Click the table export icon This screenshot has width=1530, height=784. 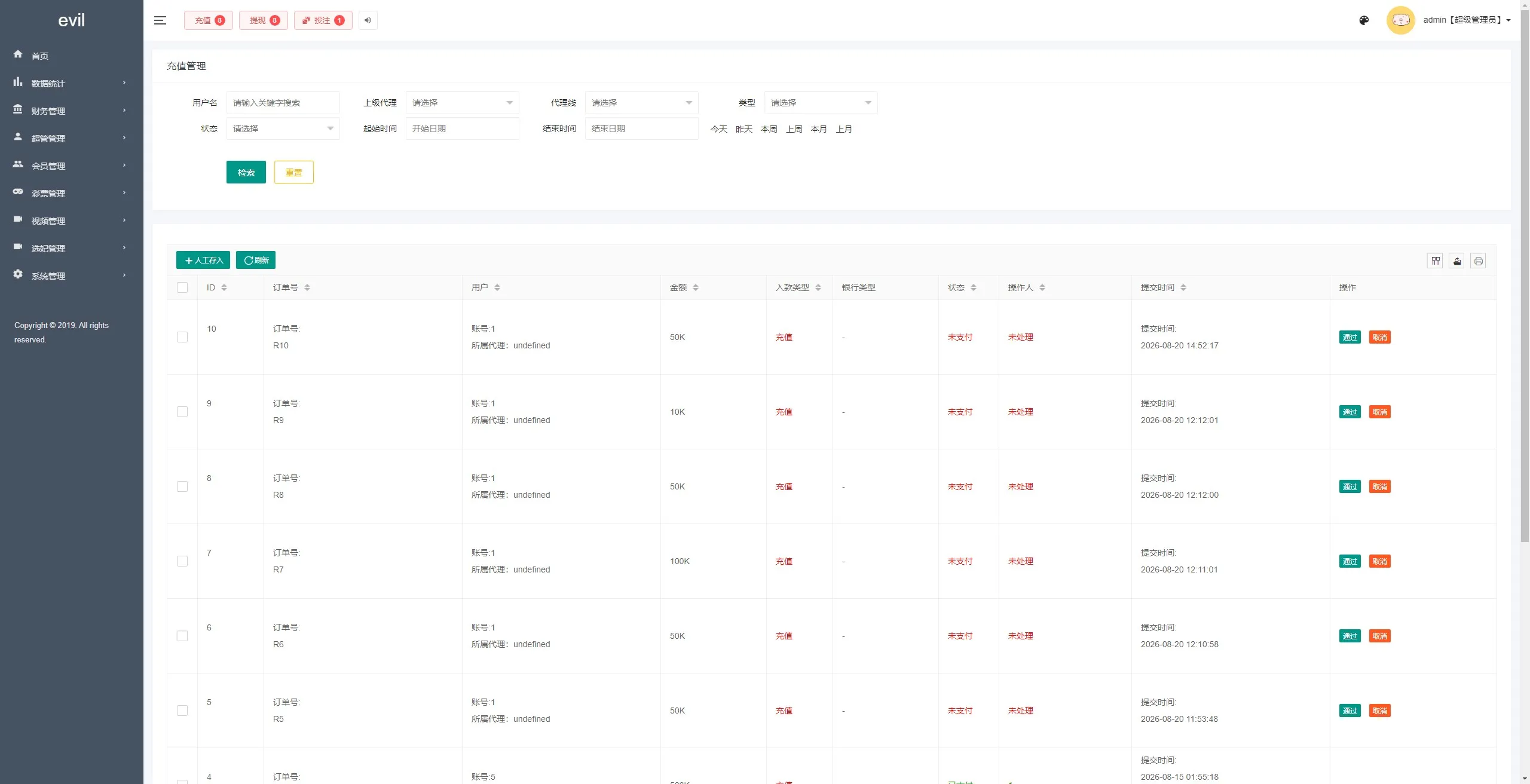pyautogui.click(x=1456, y=261)
